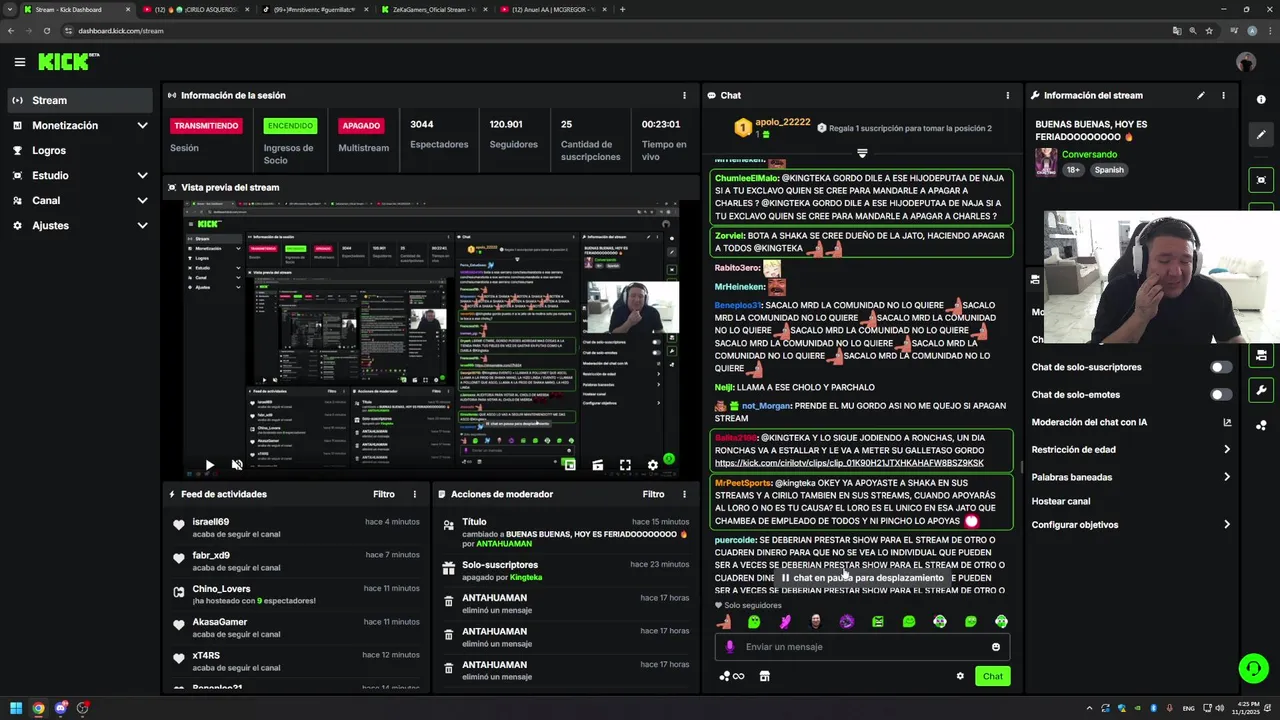The image size is (1280, 720).
Task: Open Filtro in Acciones de moderador
Action: pyautogui.click(x=653, y=494)
